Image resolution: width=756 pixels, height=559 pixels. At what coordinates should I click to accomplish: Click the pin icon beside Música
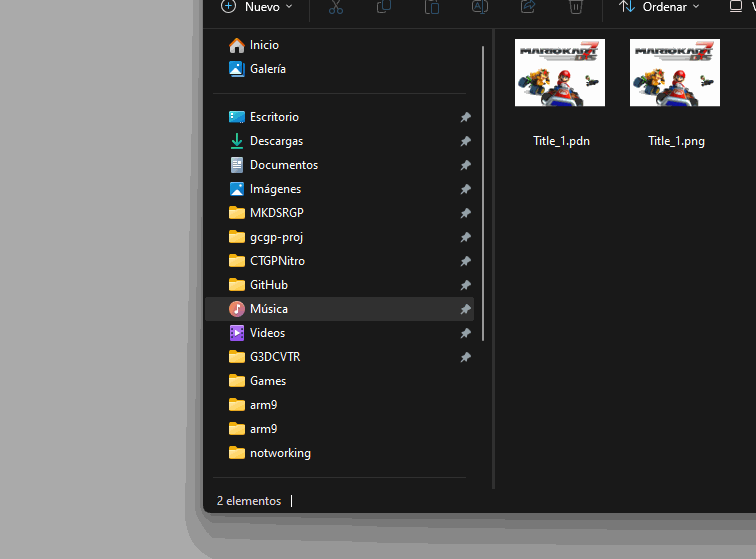(465, 309)
